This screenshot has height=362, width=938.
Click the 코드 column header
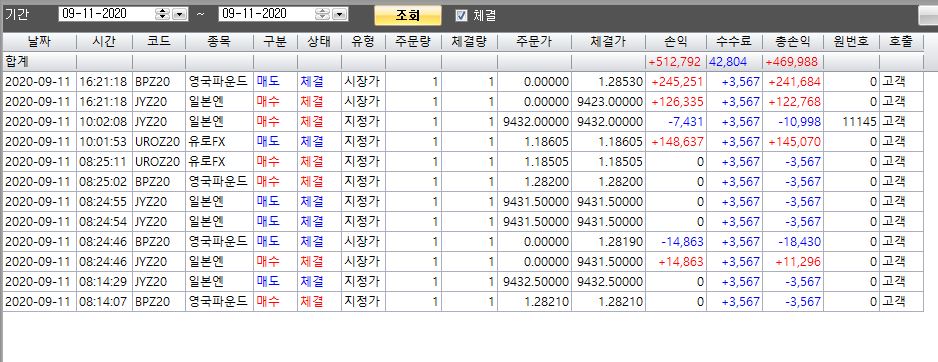pyautogui.click(x=159, y=42)
